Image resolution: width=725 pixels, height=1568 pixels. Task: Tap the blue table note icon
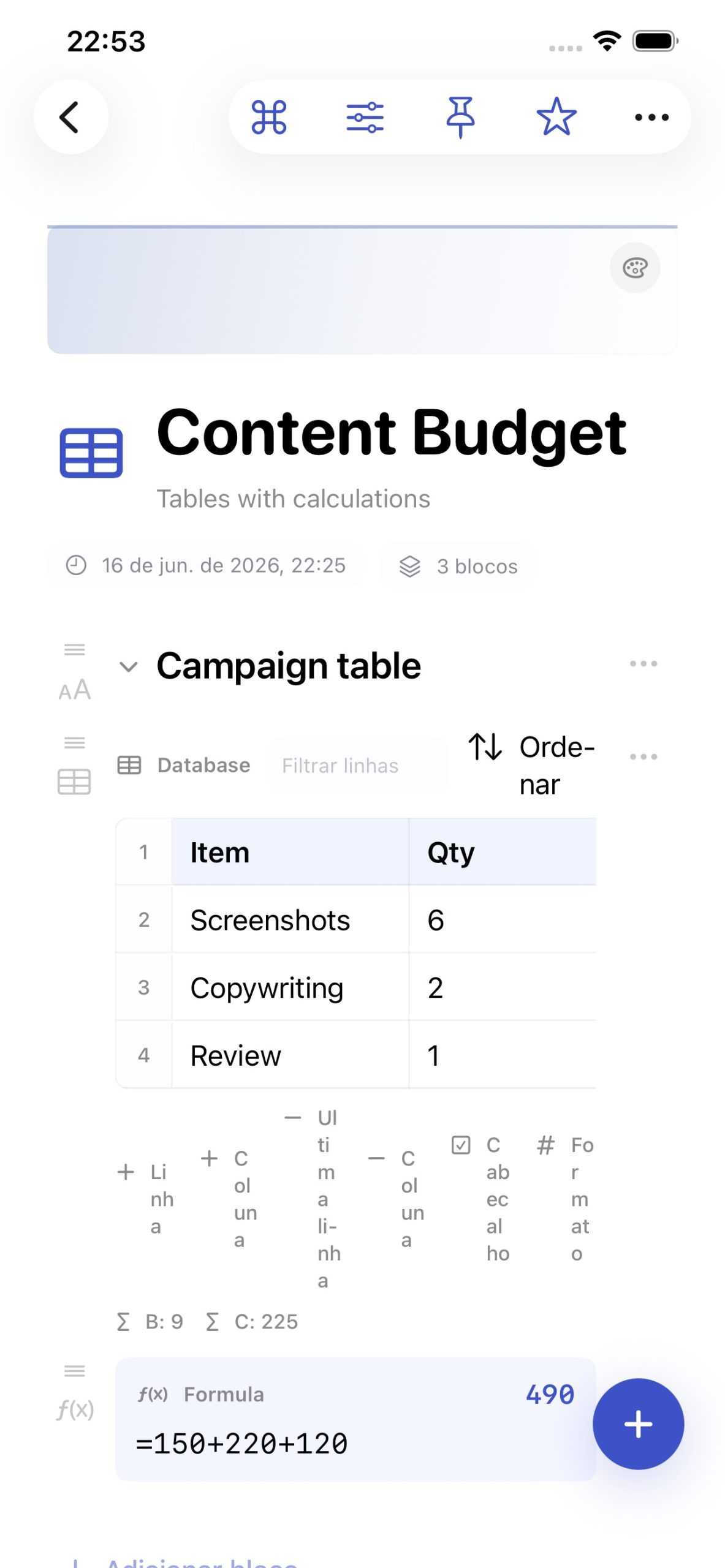pos(91,453)
